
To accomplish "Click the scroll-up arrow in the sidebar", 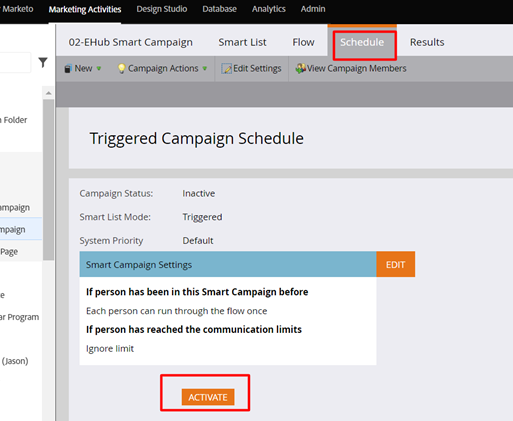I will pyautogui.click(x=49, y=93).
